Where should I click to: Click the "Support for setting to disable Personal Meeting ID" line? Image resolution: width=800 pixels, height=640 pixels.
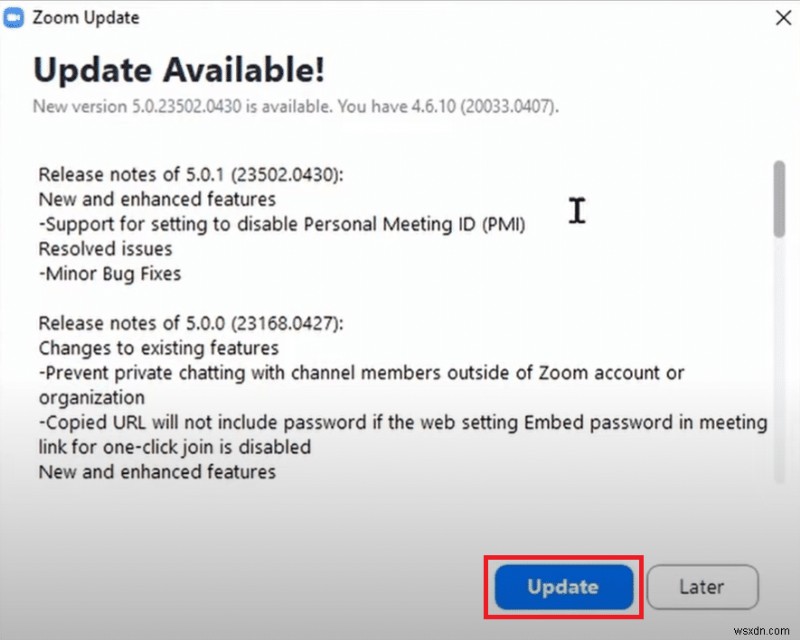(x=282, y=224)
